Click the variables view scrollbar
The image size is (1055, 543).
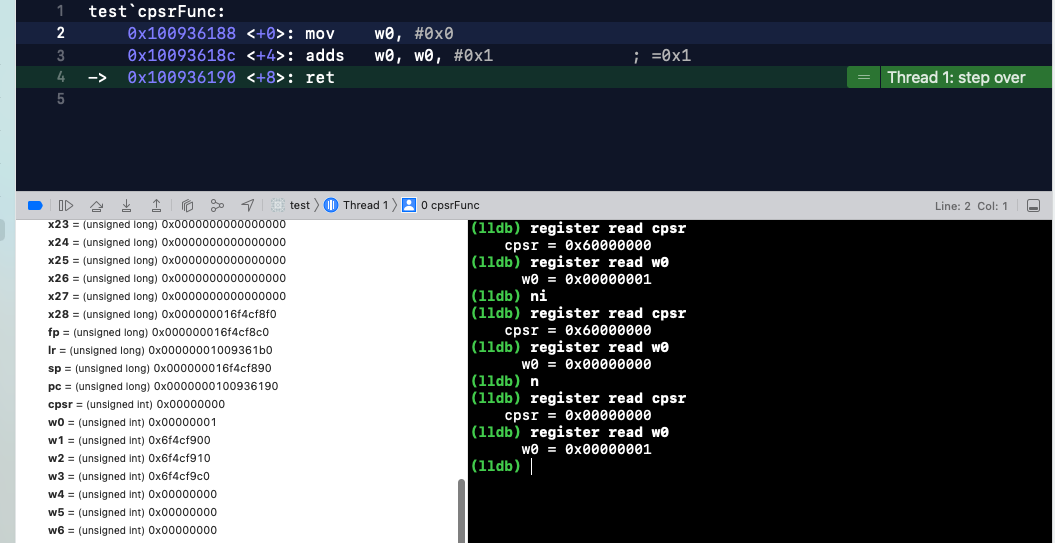(461, 510)
